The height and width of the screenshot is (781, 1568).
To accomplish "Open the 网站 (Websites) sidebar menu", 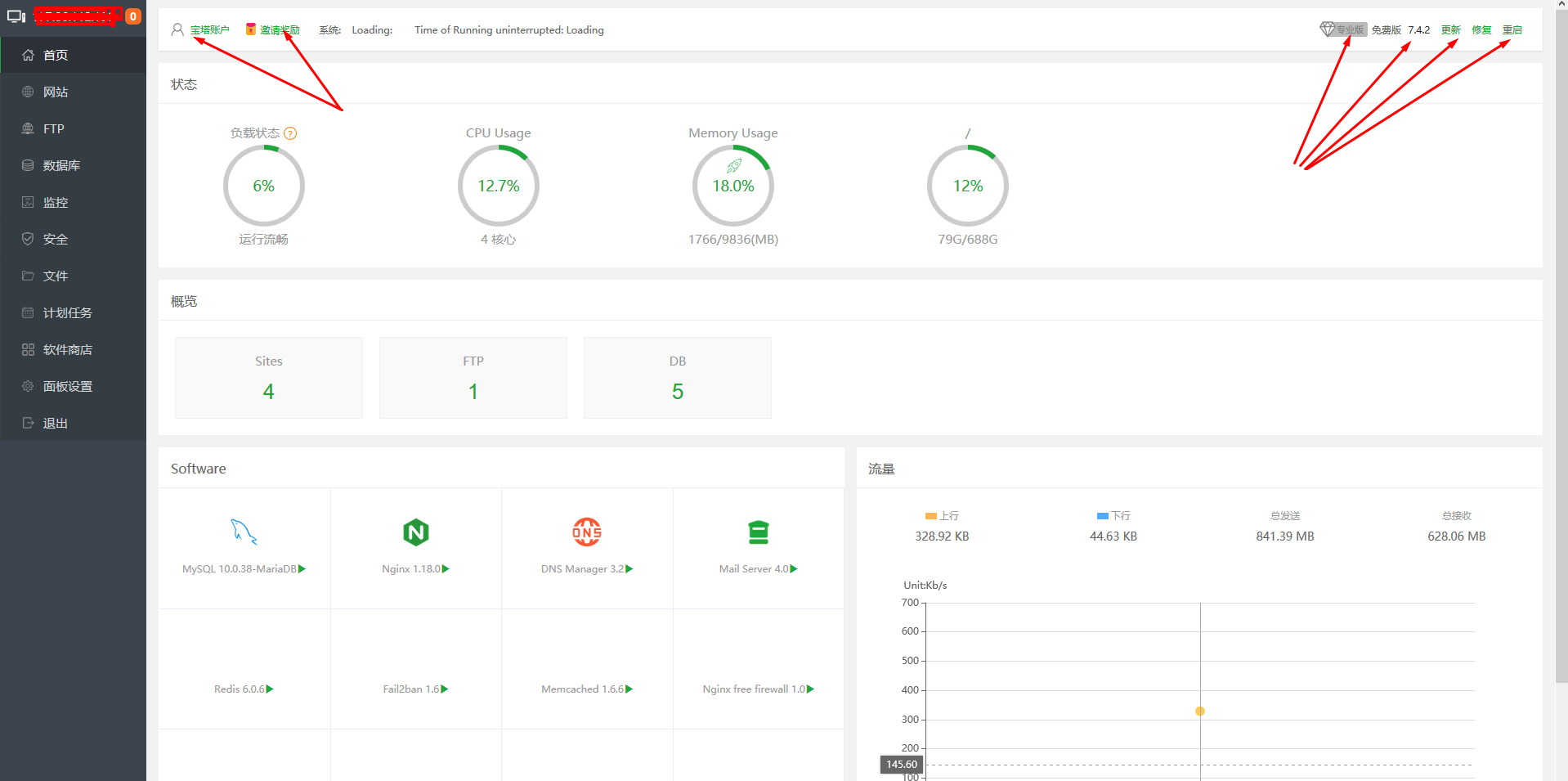I will click(56, 92).
